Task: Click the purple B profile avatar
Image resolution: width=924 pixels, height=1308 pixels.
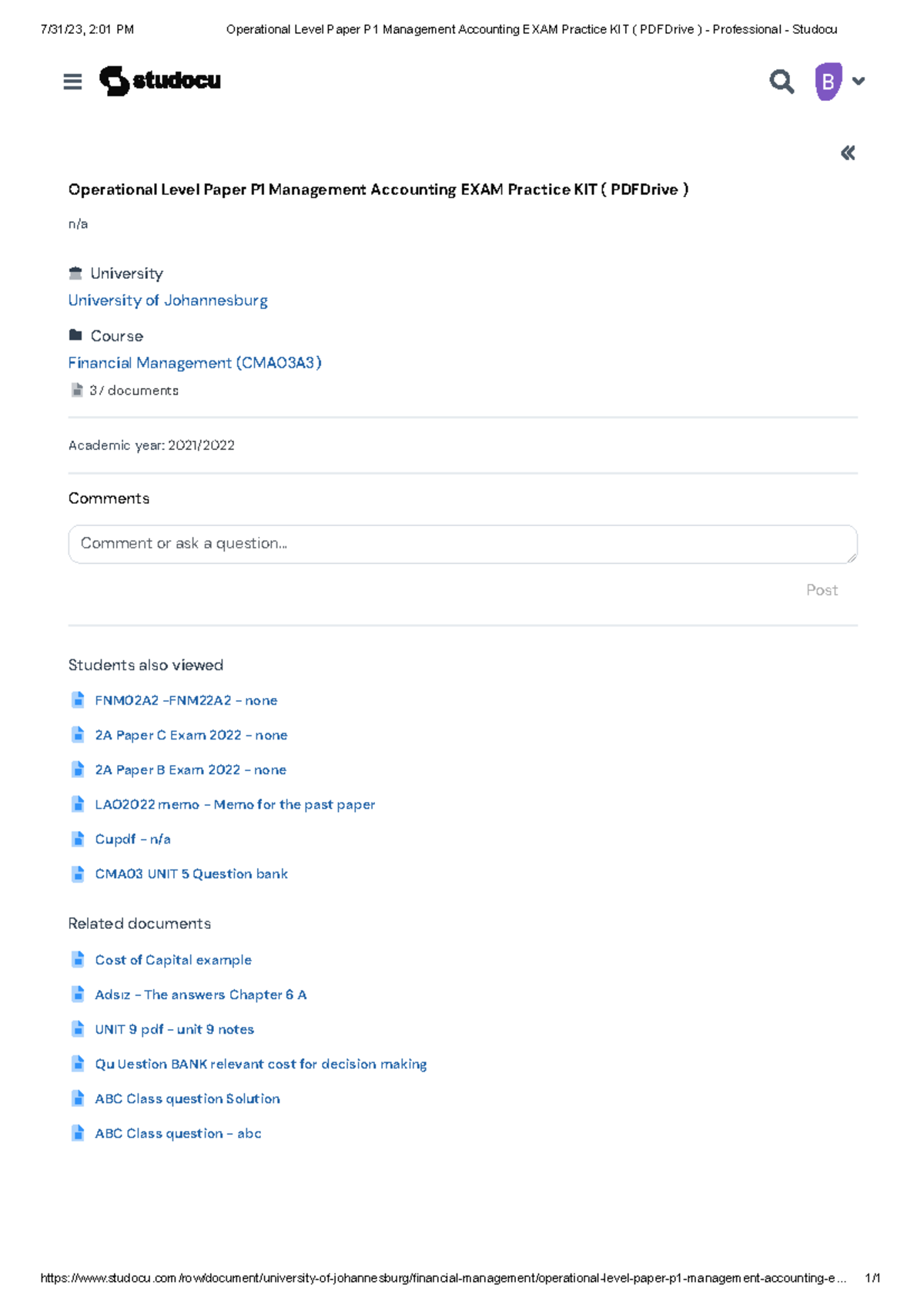Action: [828, 81]
